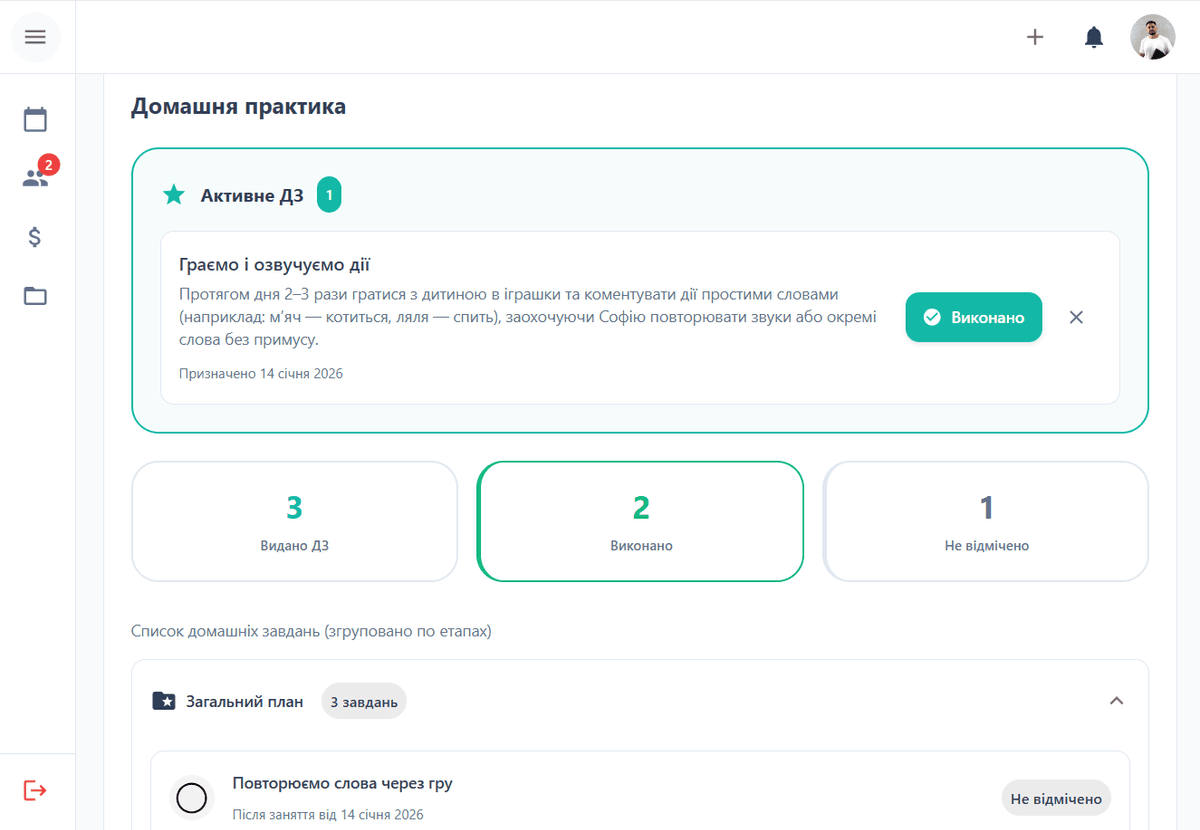Select the 'Видано ДЗ' stat card
1200x830 pixels.
(294, 521)
